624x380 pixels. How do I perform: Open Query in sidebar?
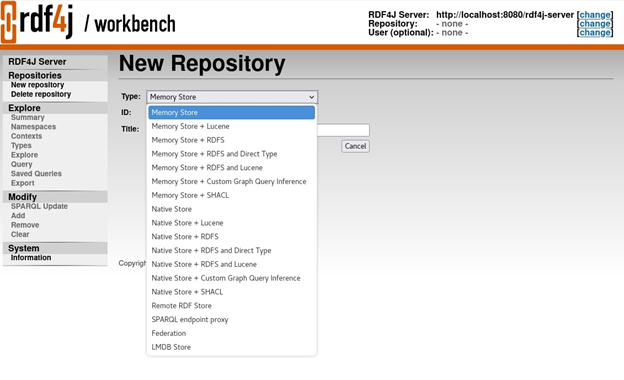(21, 164)
